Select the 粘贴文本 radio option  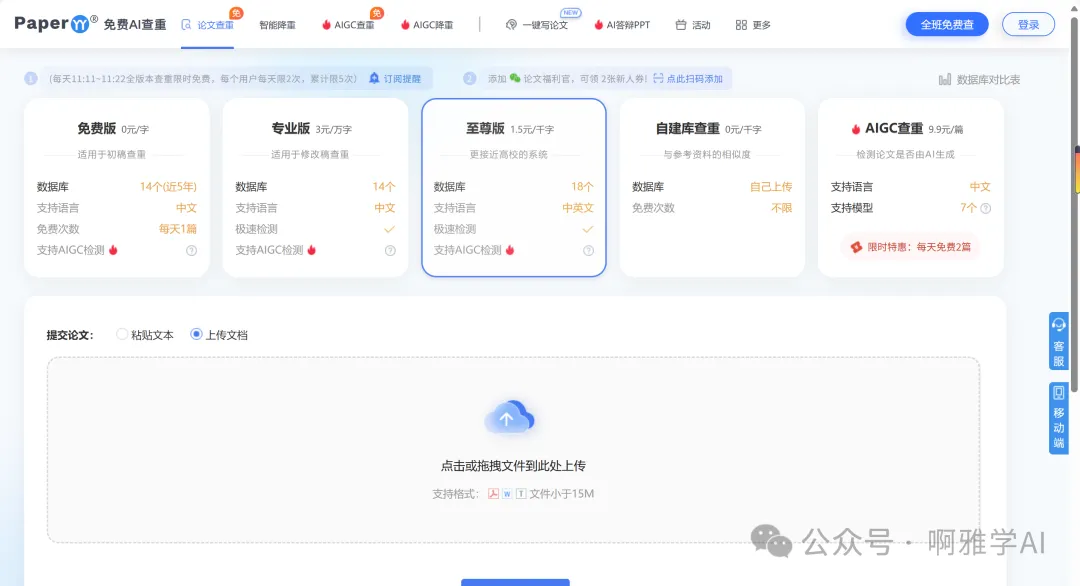[x=123, y=335]
